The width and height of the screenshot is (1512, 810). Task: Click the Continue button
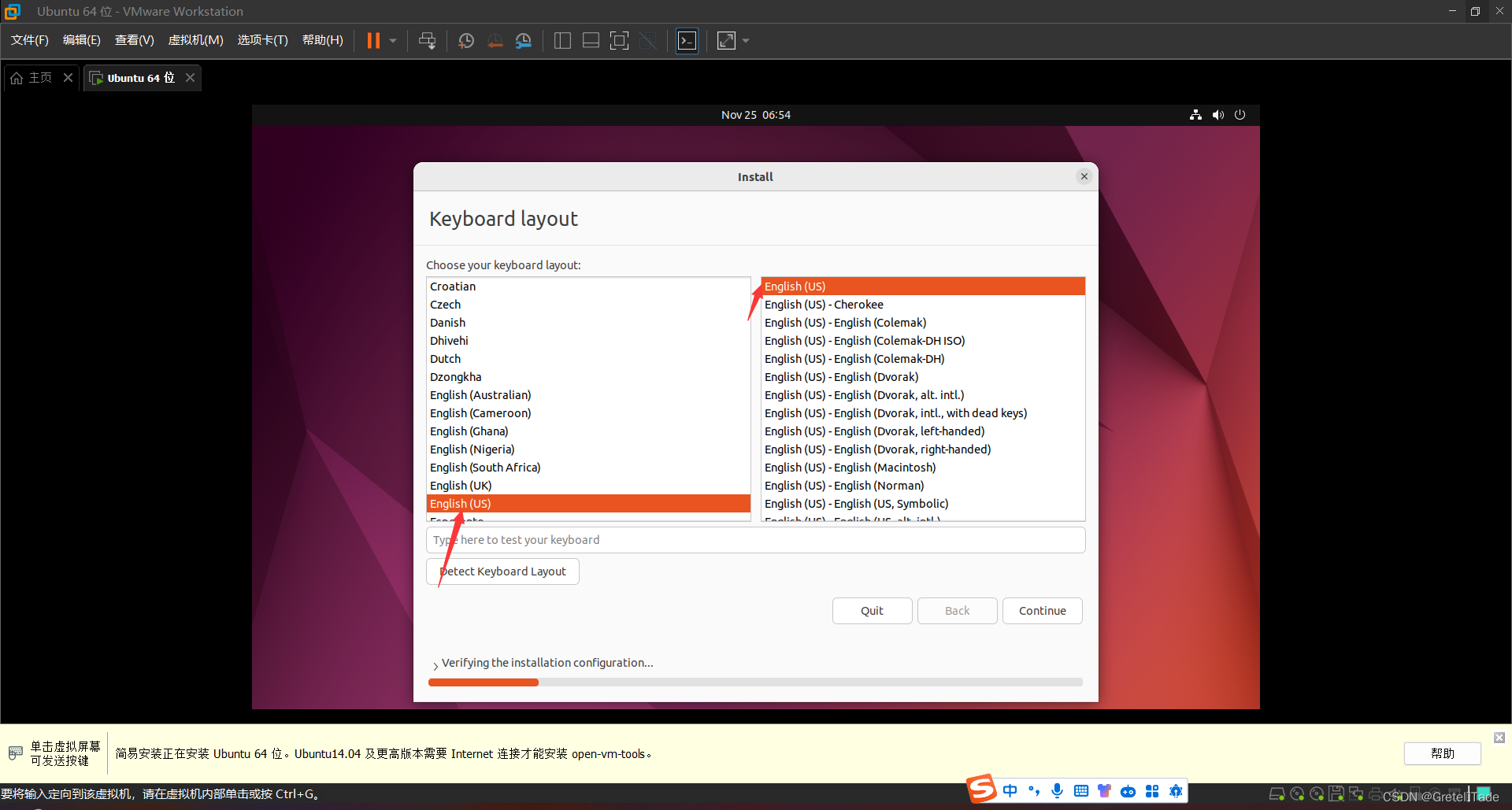point(1042,611)
